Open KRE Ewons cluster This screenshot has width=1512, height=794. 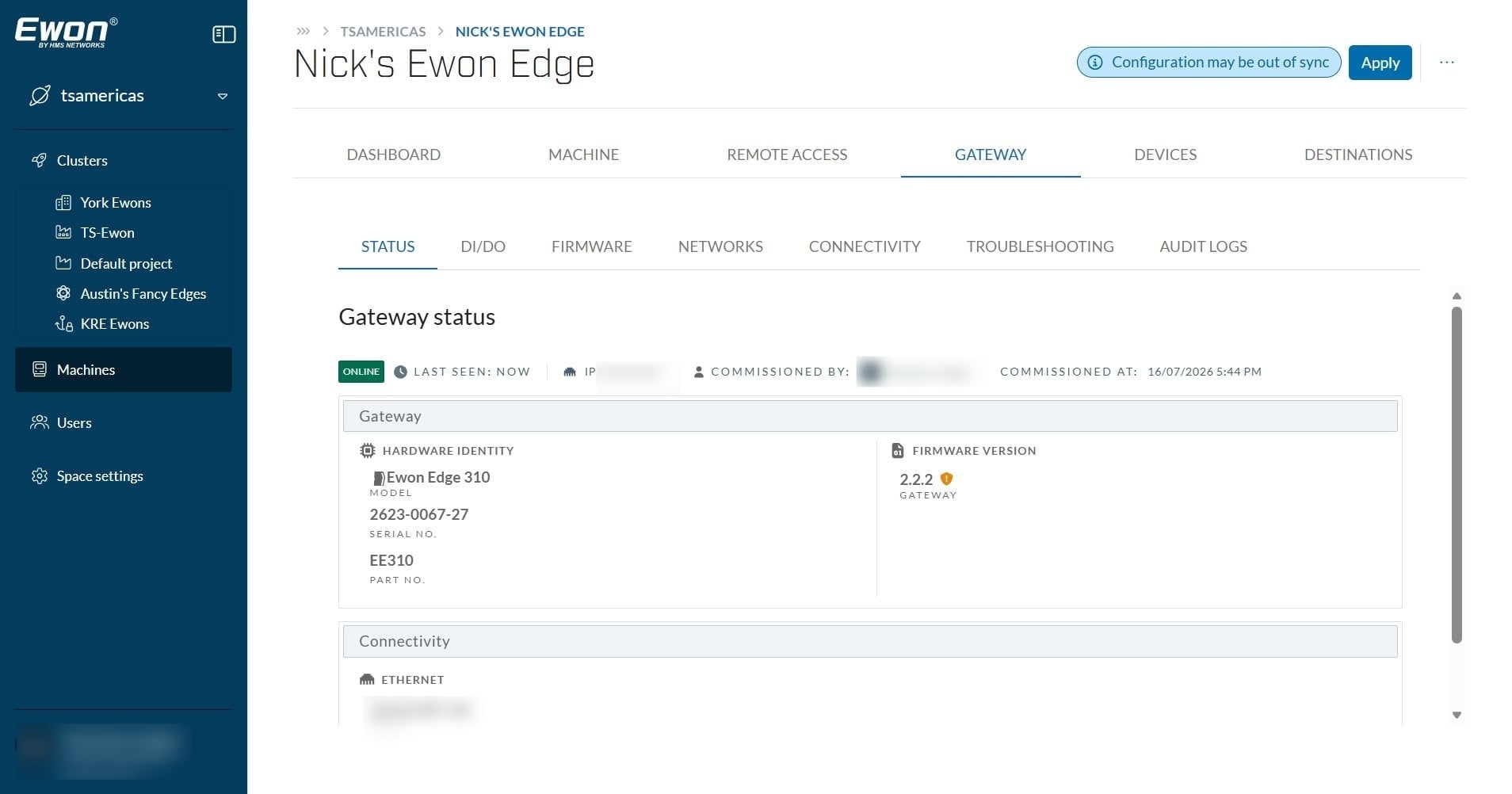114,324
